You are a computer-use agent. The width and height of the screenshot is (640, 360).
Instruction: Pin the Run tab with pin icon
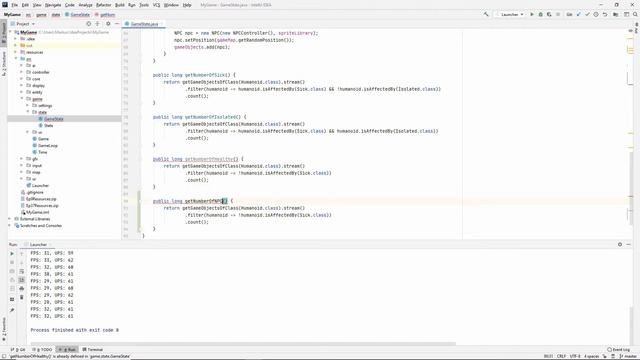click(12, 310)
